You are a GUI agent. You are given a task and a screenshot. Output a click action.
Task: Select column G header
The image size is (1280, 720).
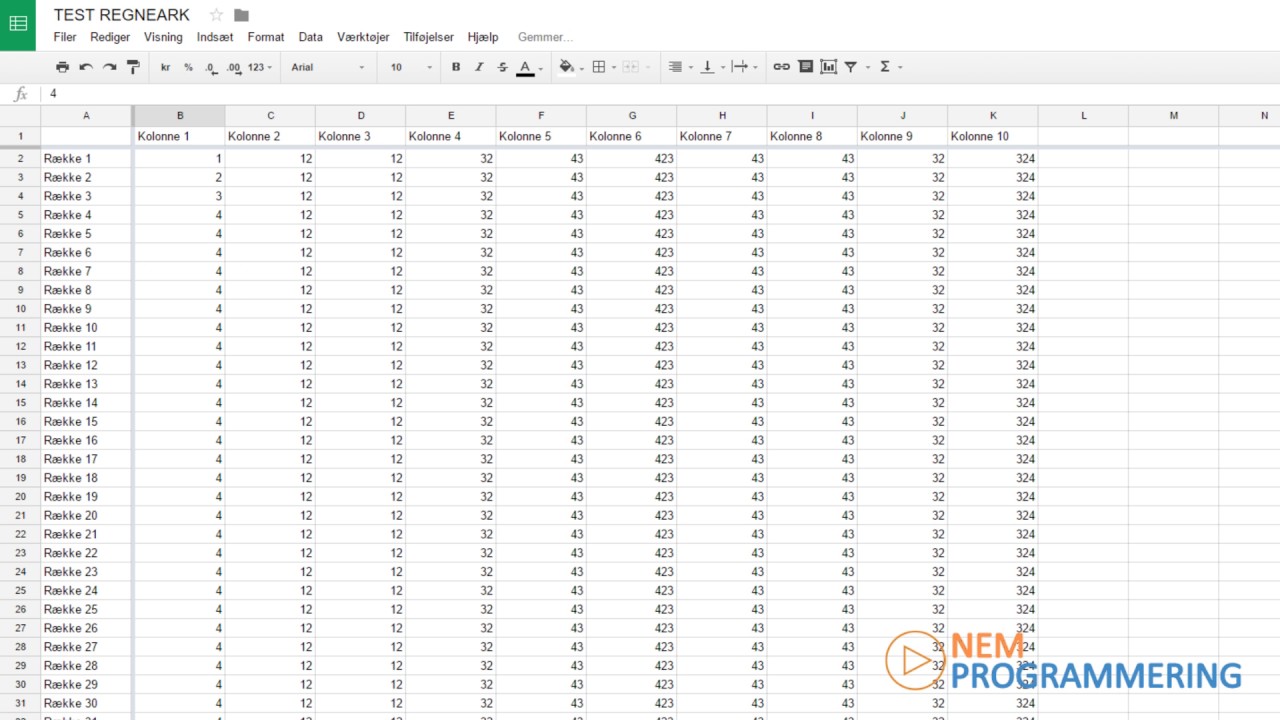pyautogui.click(x=632, y=116)
